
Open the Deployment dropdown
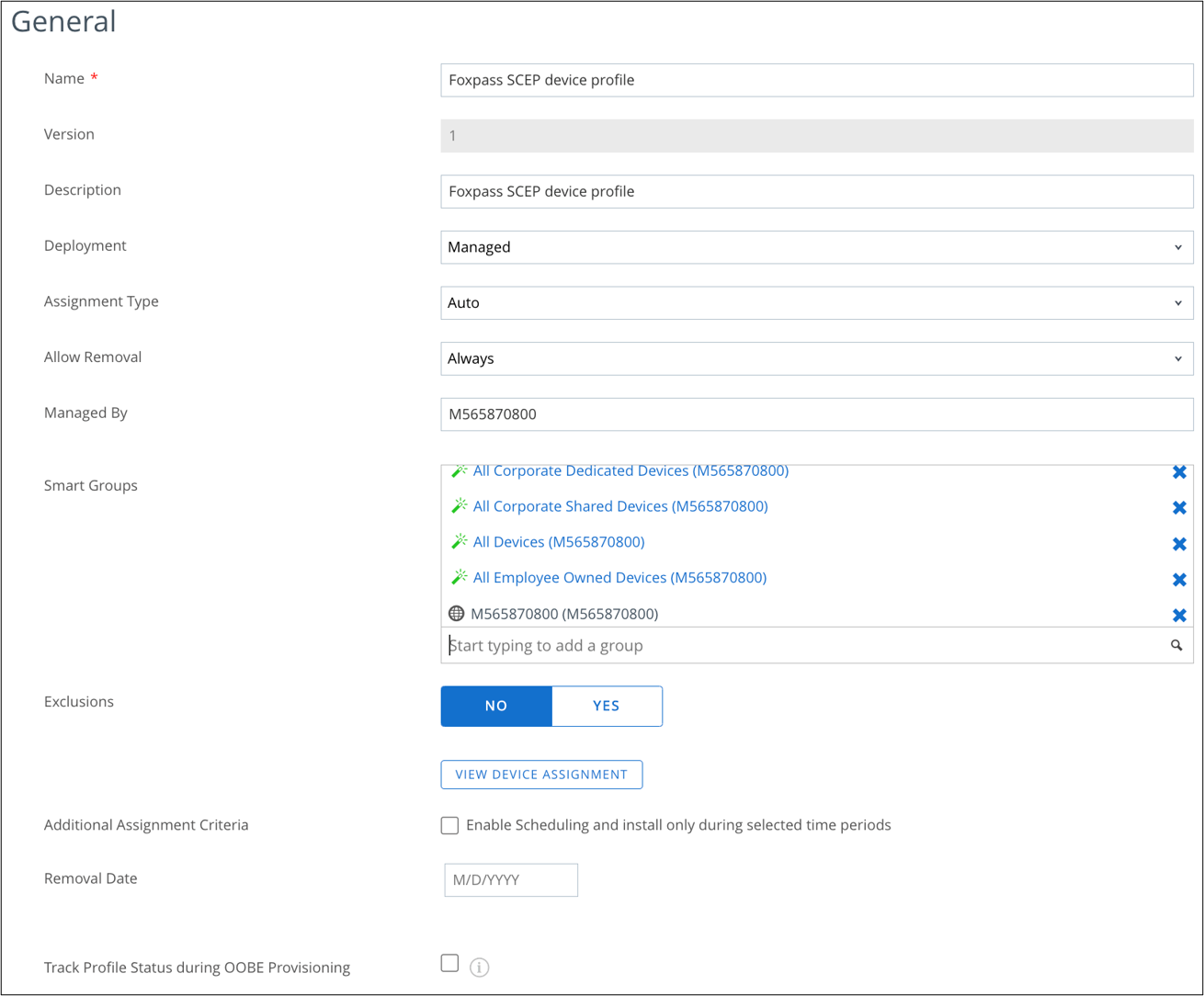pos(816,247)
